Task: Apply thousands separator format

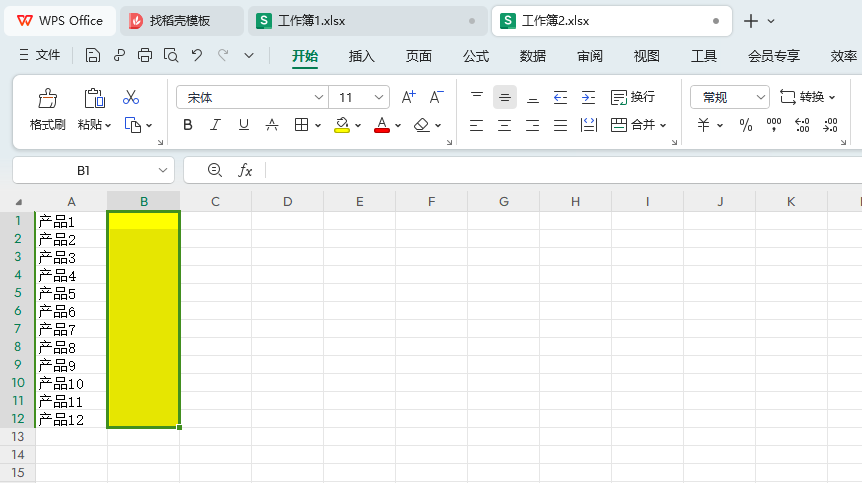Action: (x=774, y=125)
